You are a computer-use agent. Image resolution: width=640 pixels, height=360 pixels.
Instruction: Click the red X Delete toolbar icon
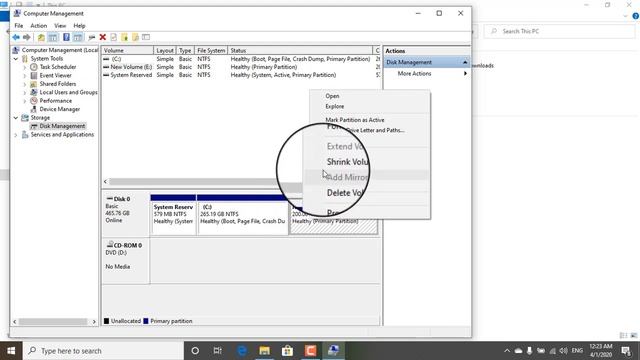103,38
